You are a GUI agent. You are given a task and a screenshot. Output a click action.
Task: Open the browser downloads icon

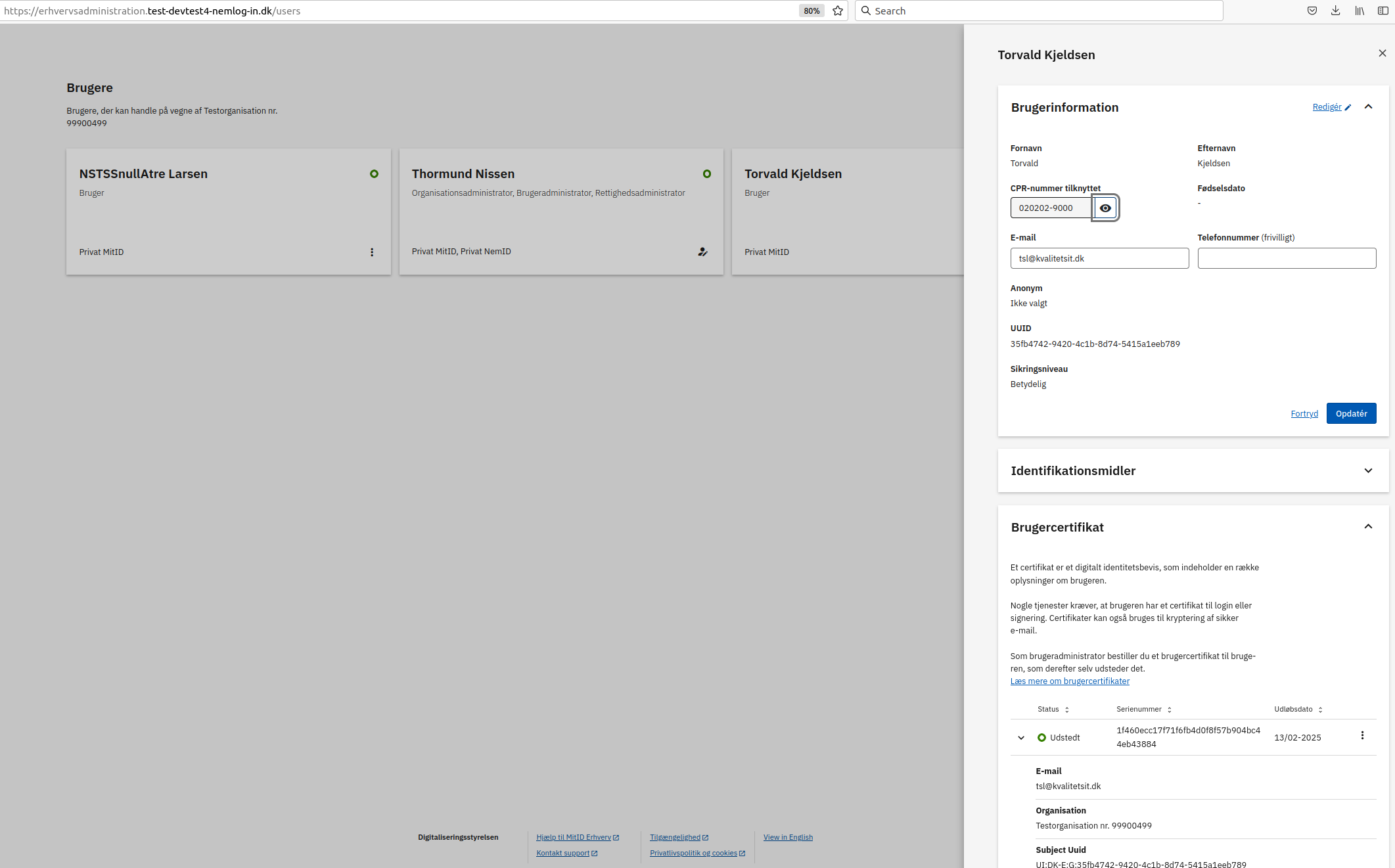1335,11
